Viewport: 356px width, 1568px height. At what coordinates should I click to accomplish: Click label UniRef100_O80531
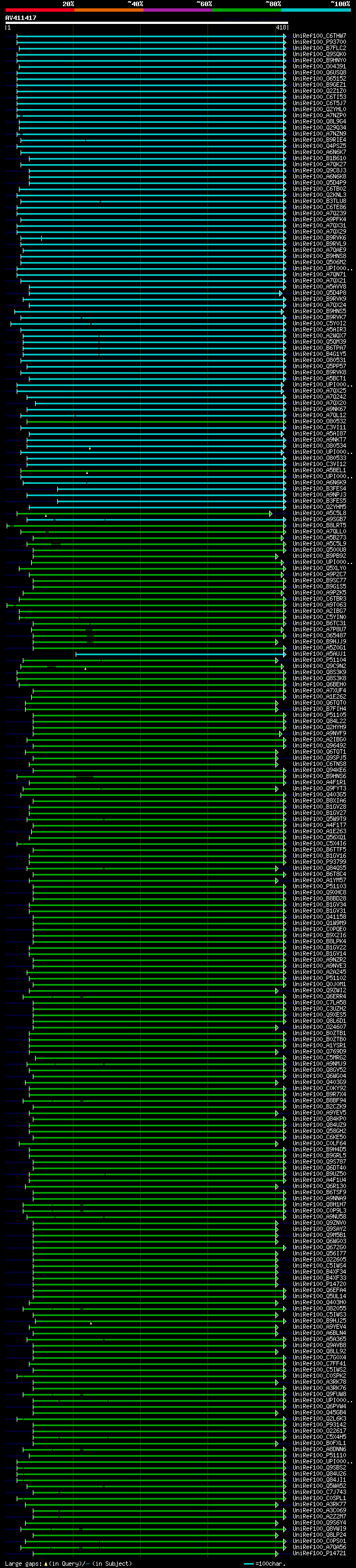pyautogui.click(x=319, y=360)
